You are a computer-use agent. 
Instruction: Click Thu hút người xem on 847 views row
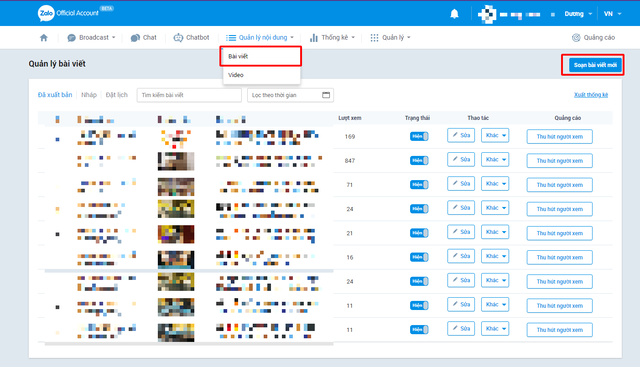point(560,160)
